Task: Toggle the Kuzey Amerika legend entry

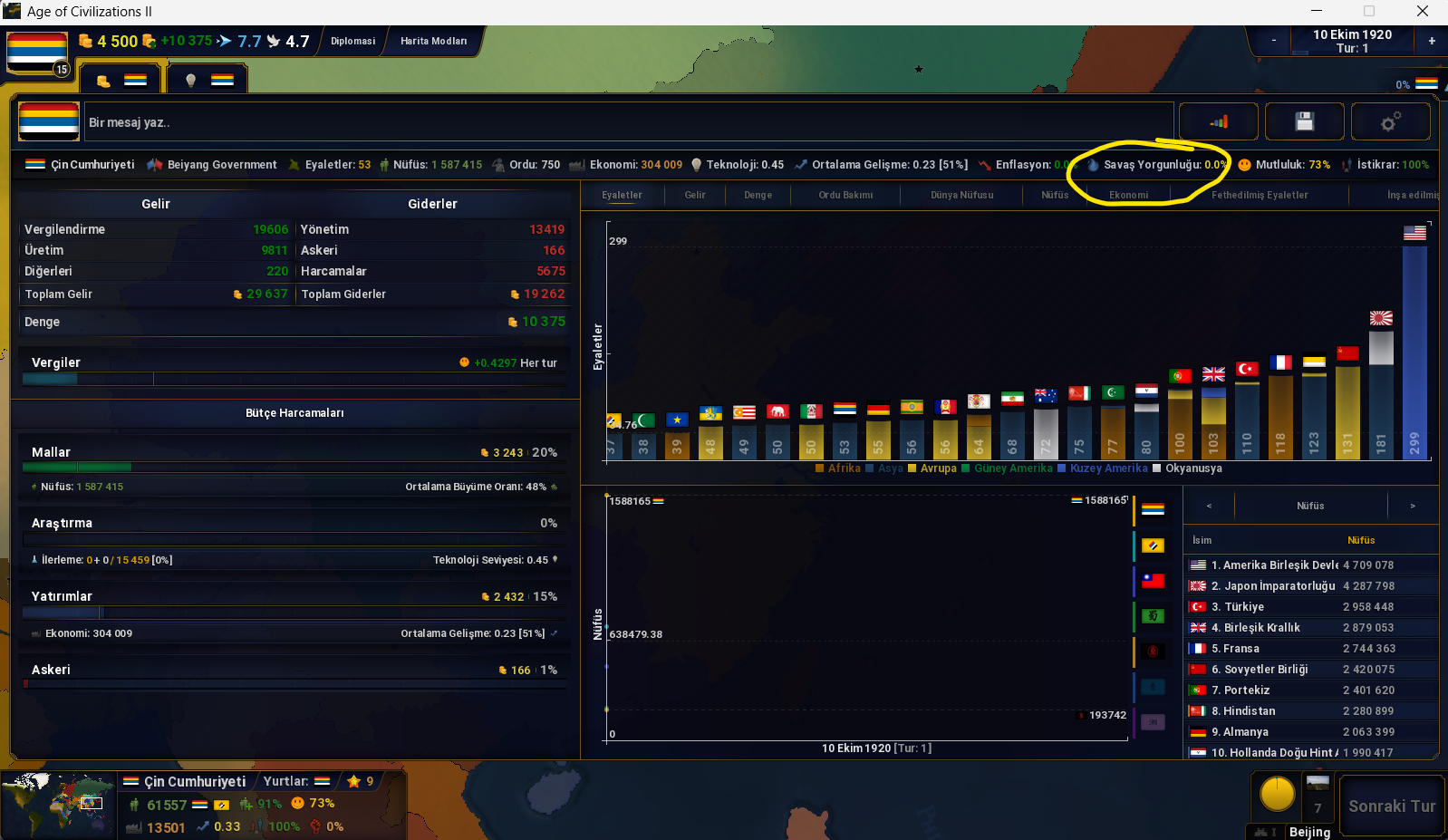Action: 1103,468
